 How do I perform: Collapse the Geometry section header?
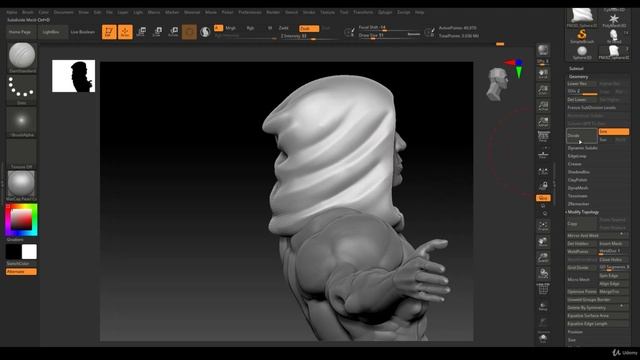tap(579, 77)
